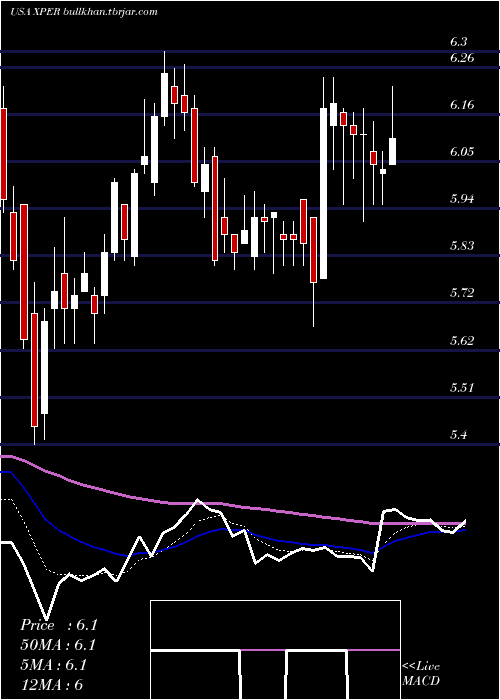The image size is (500, 700).
Task: Click the last white candlestick on the right
Action: 393,151
